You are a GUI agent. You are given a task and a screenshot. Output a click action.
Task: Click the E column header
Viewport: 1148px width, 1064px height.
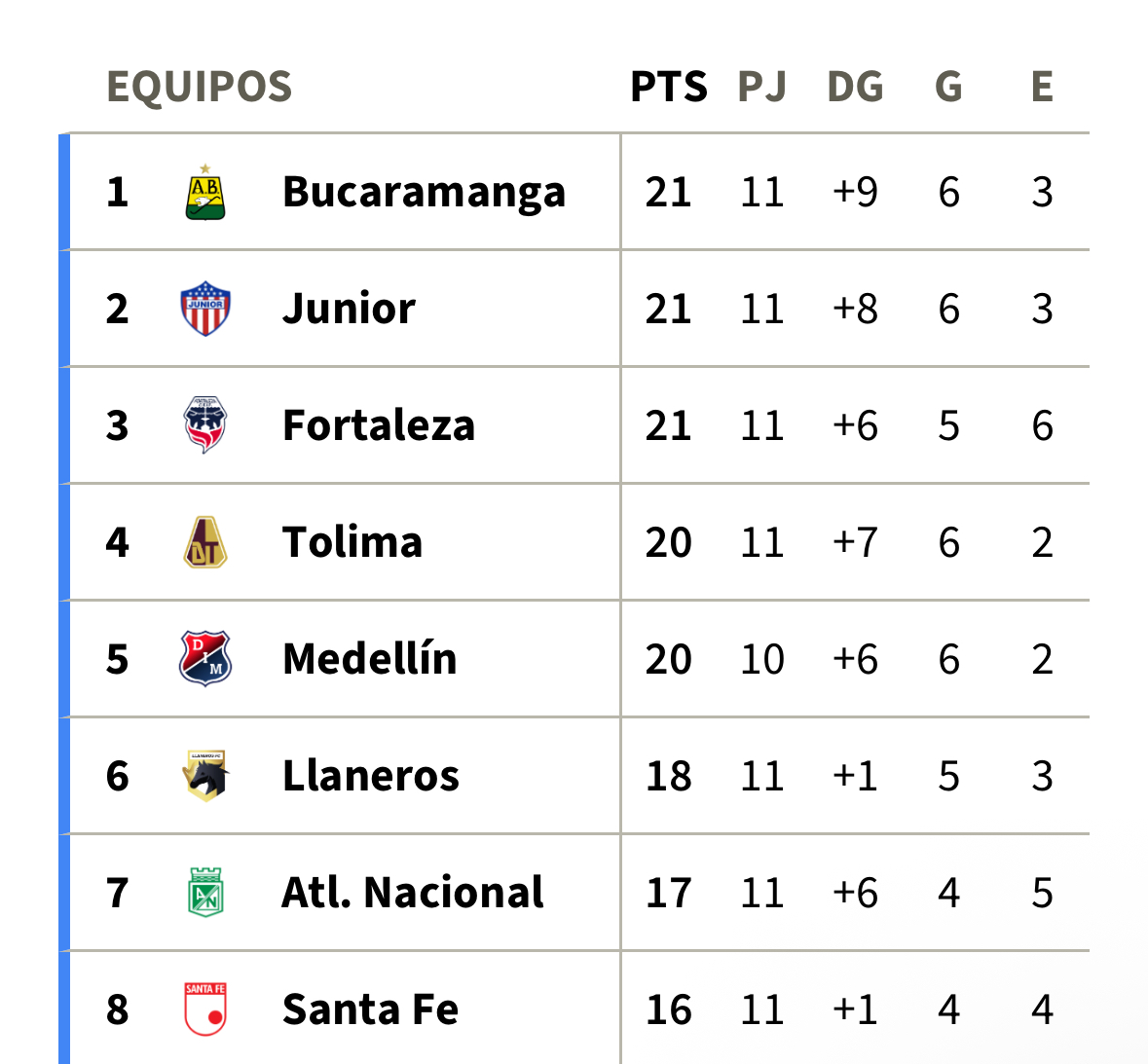pyautogui.click(x=1042, y=87)
